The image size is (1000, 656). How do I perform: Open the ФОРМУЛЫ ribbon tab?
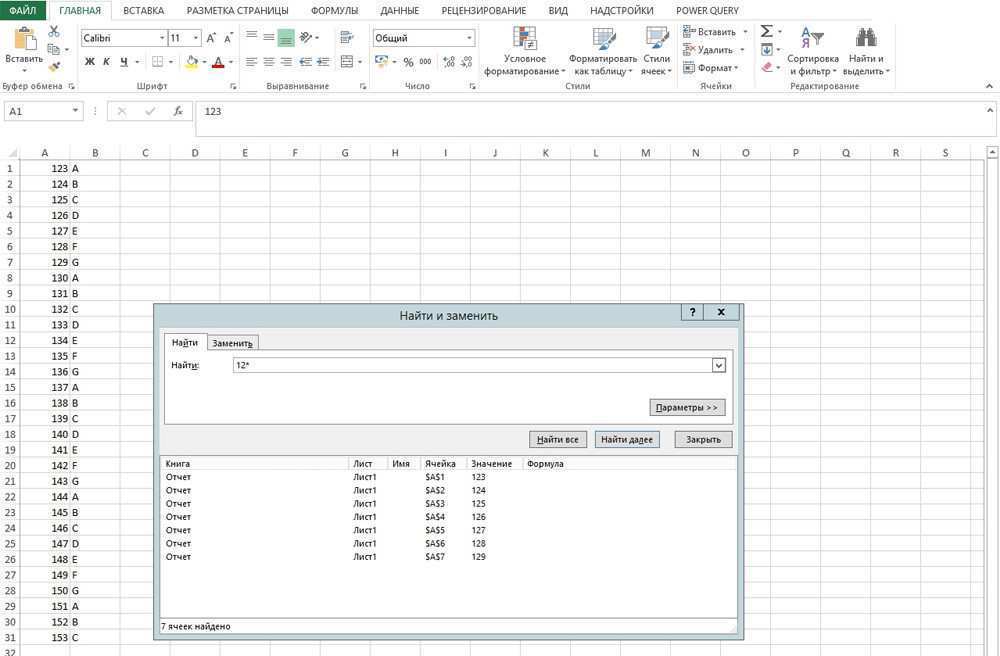(334, 10)
